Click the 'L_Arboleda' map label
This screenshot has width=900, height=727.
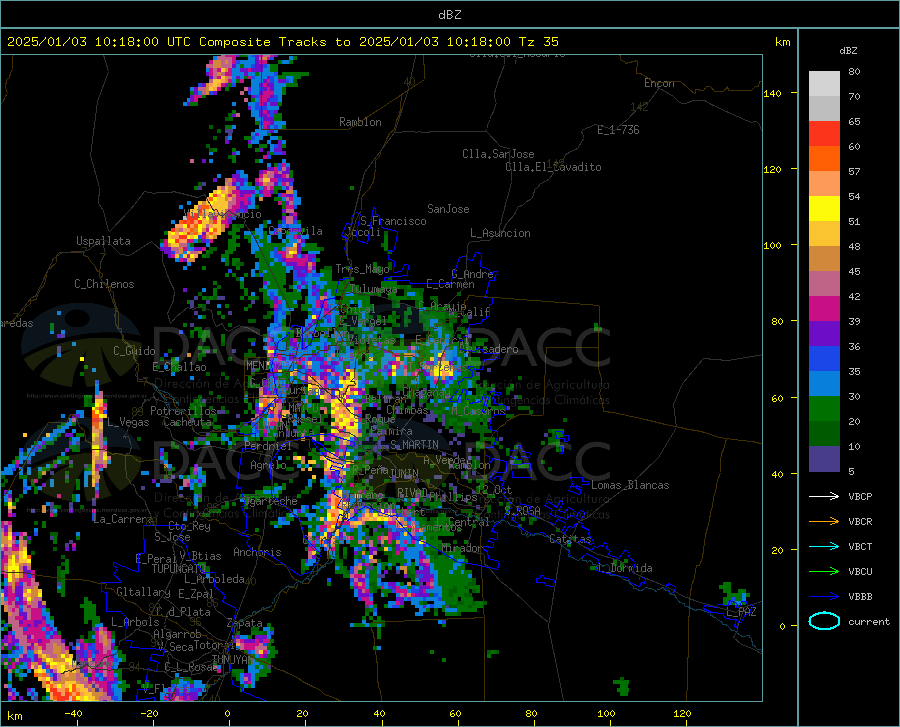pos(214,579)
